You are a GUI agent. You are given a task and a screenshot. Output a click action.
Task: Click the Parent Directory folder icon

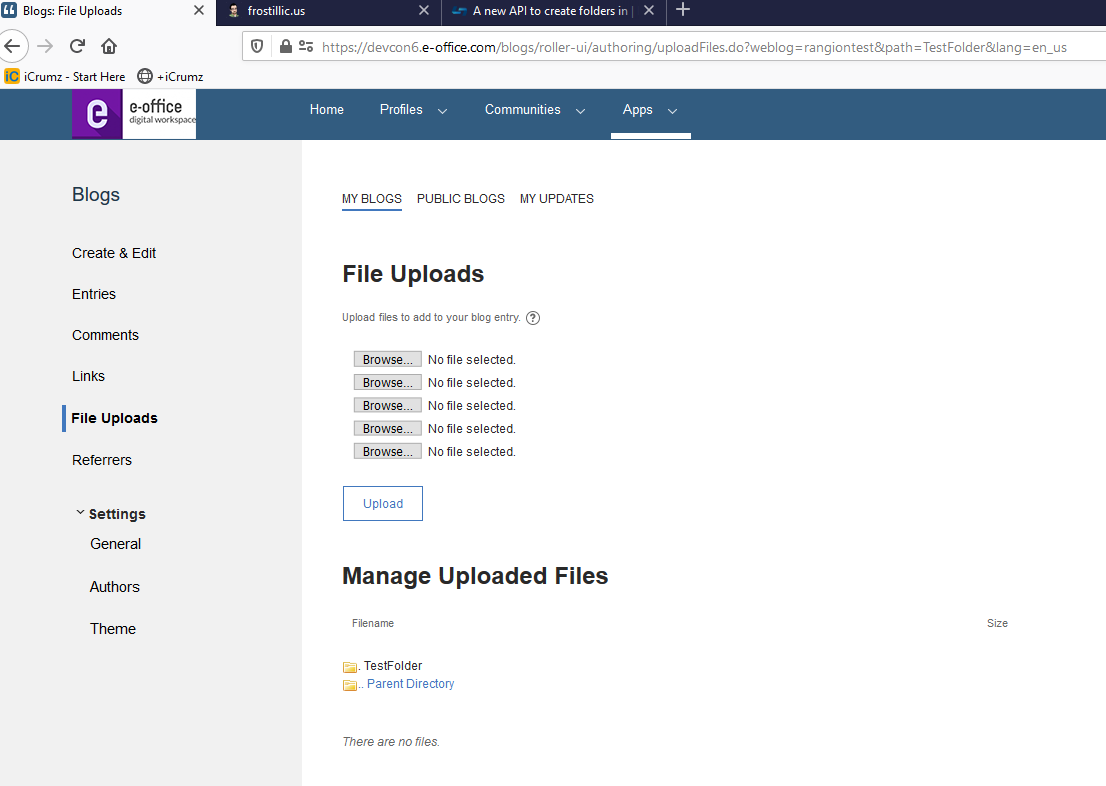[x=350, y=685]
